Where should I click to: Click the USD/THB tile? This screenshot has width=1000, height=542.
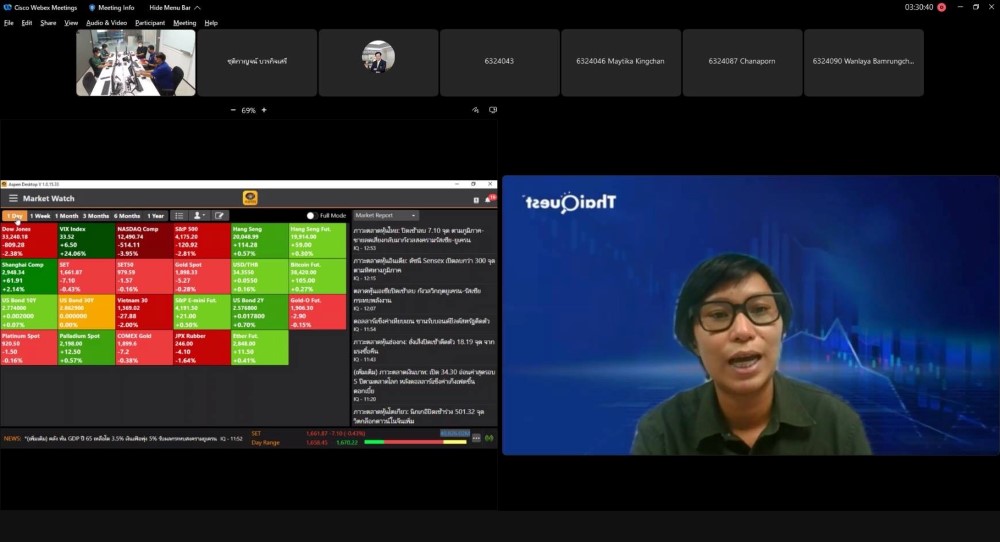[x=260, y=276]
